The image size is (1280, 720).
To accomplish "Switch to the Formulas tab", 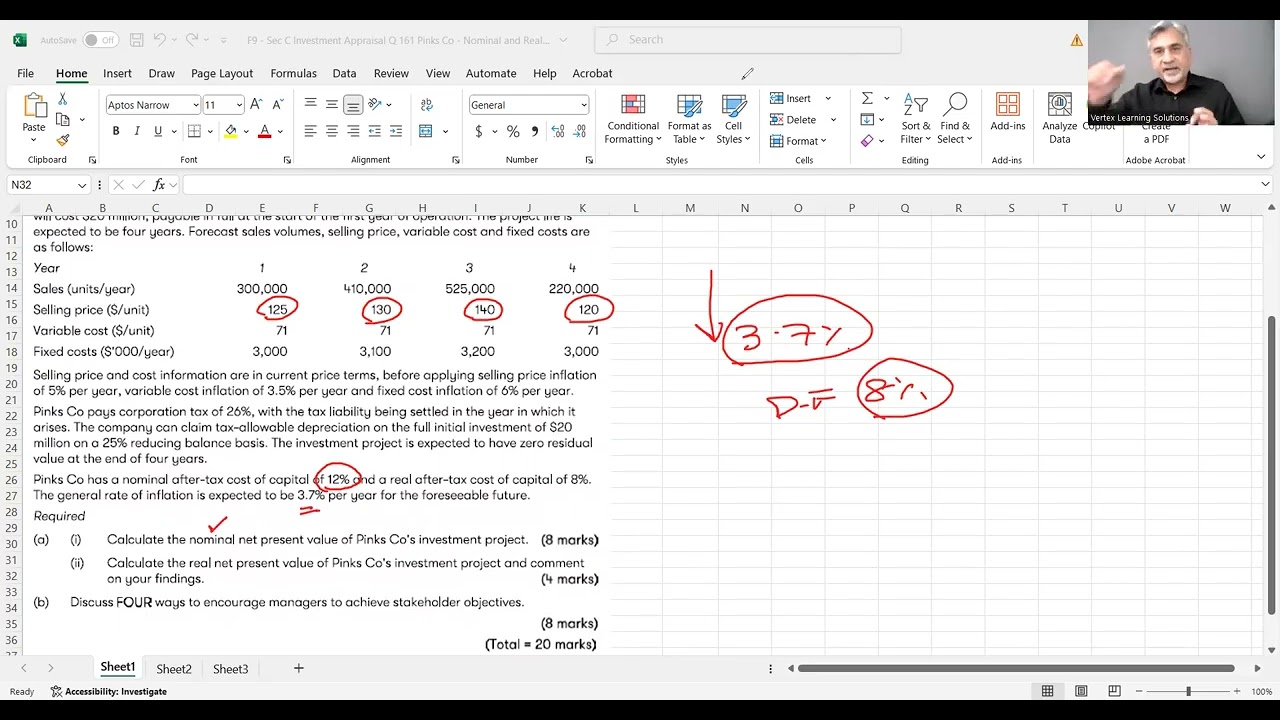I will pos(293,73).
